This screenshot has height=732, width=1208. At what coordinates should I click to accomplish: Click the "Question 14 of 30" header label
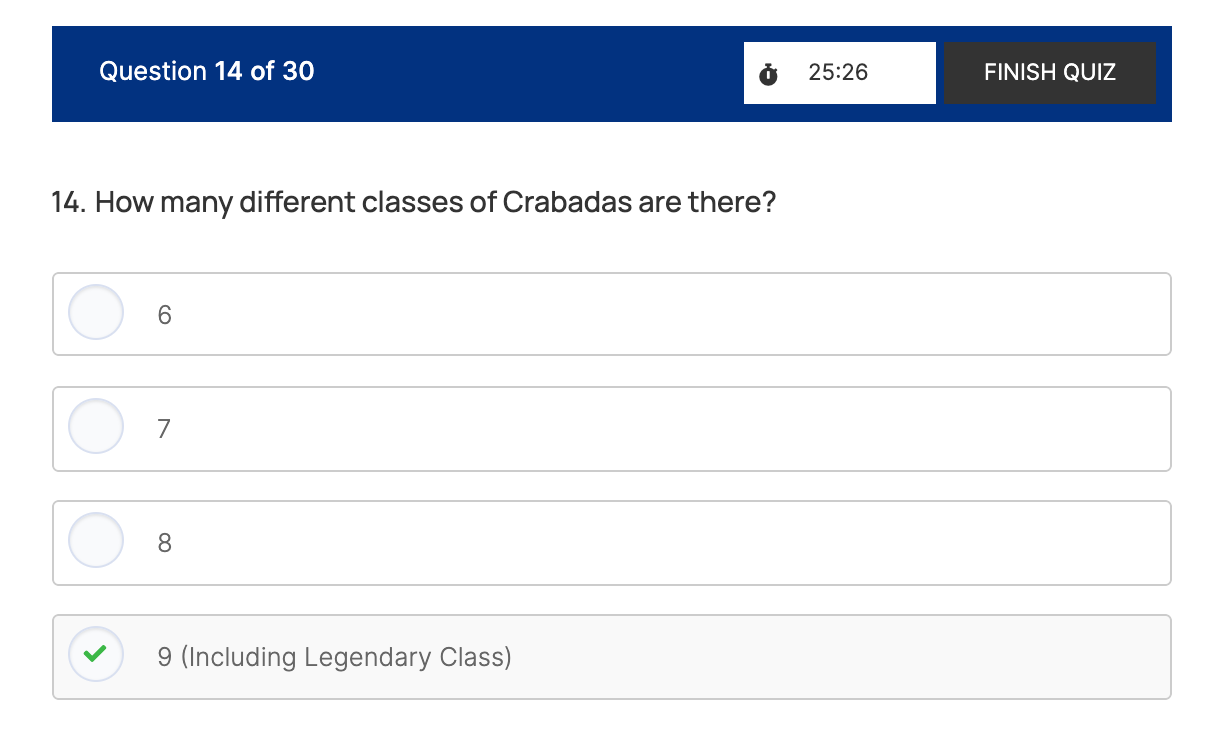(x=206, y=71)
